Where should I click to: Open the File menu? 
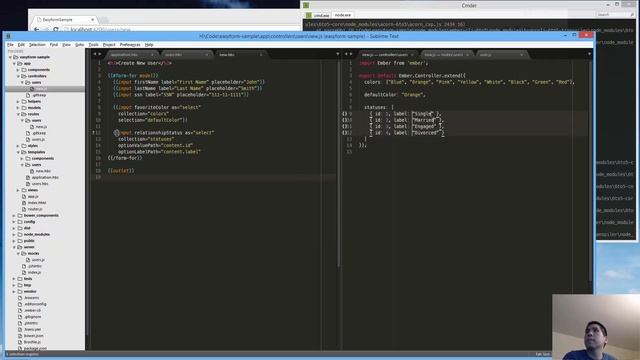click(x=10, y=44)
